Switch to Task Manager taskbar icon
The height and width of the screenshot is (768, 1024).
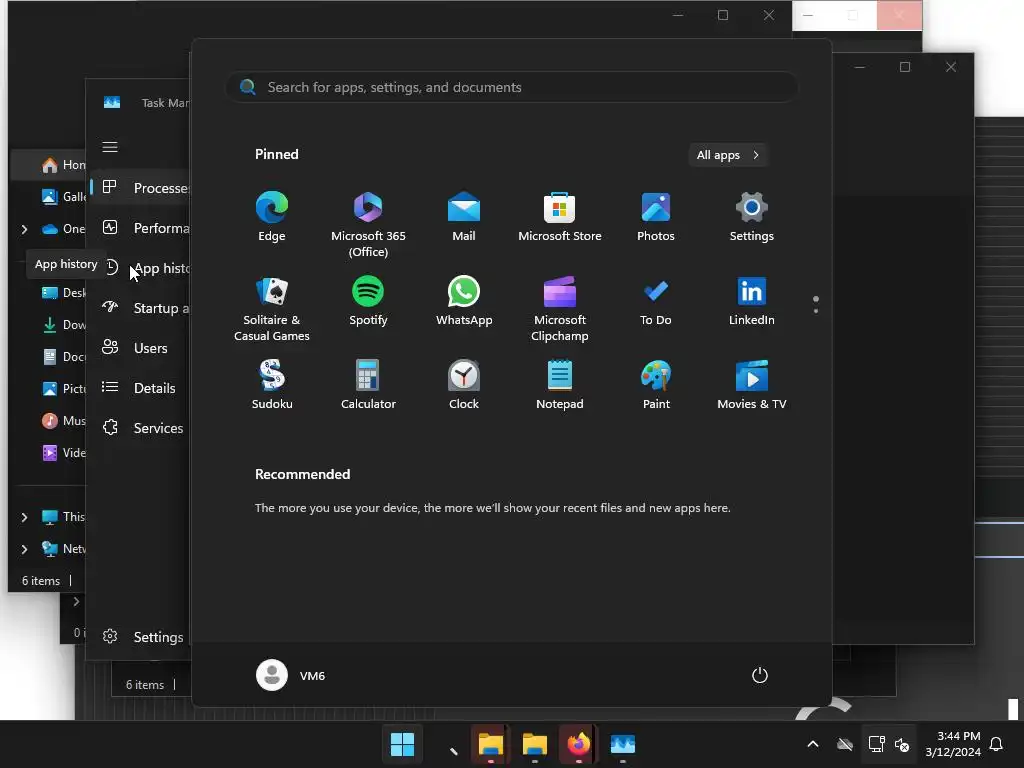pos(622,744)
